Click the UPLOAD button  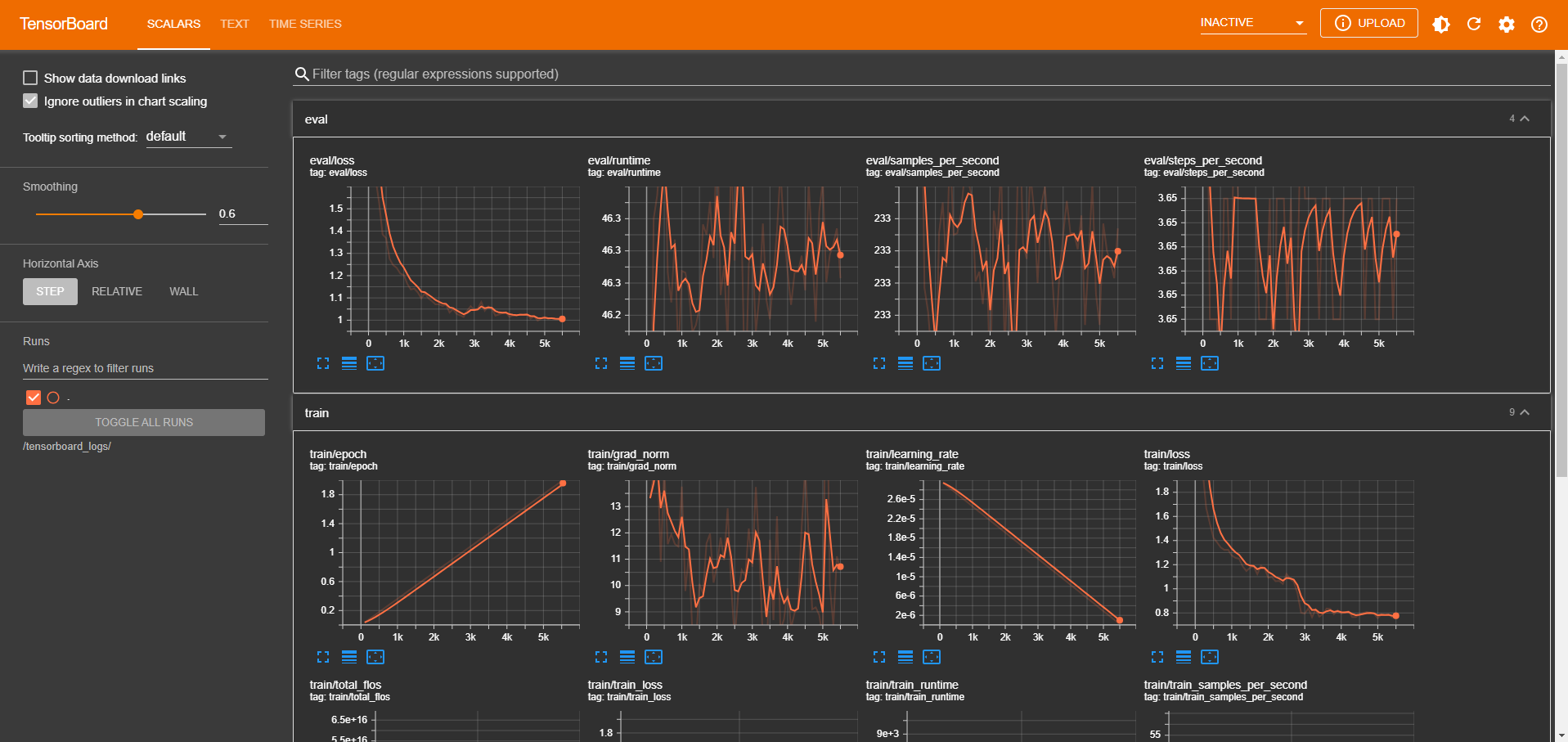tap(1369, 23)
